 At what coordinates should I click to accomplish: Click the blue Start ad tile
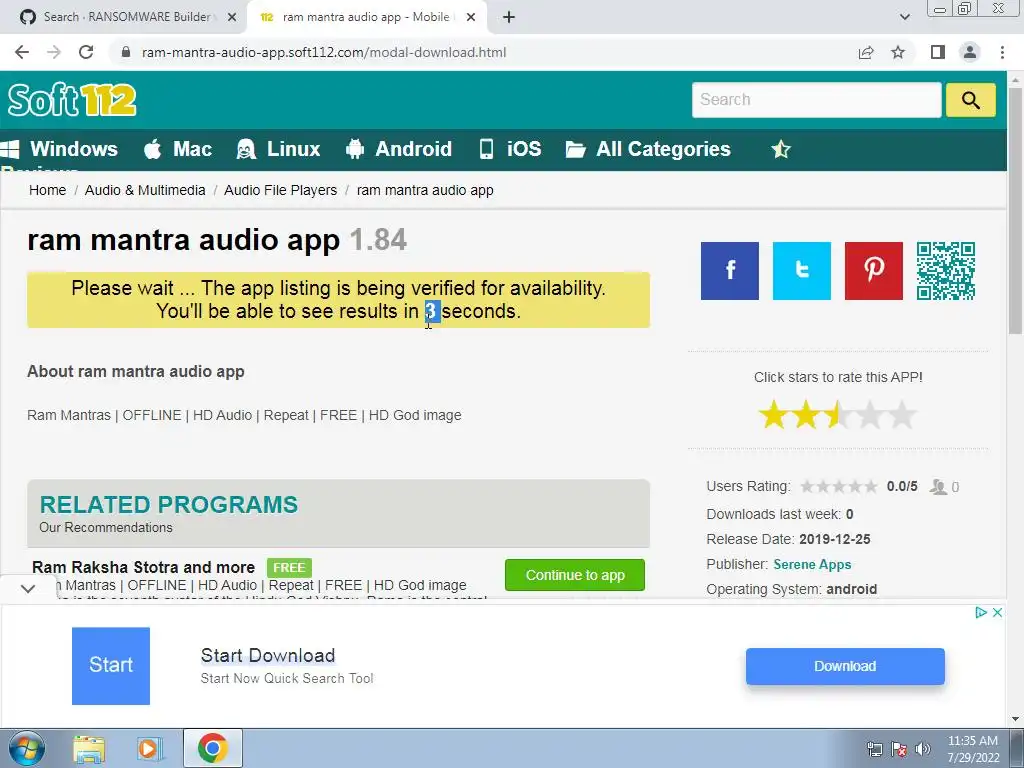tap(110, 665)
